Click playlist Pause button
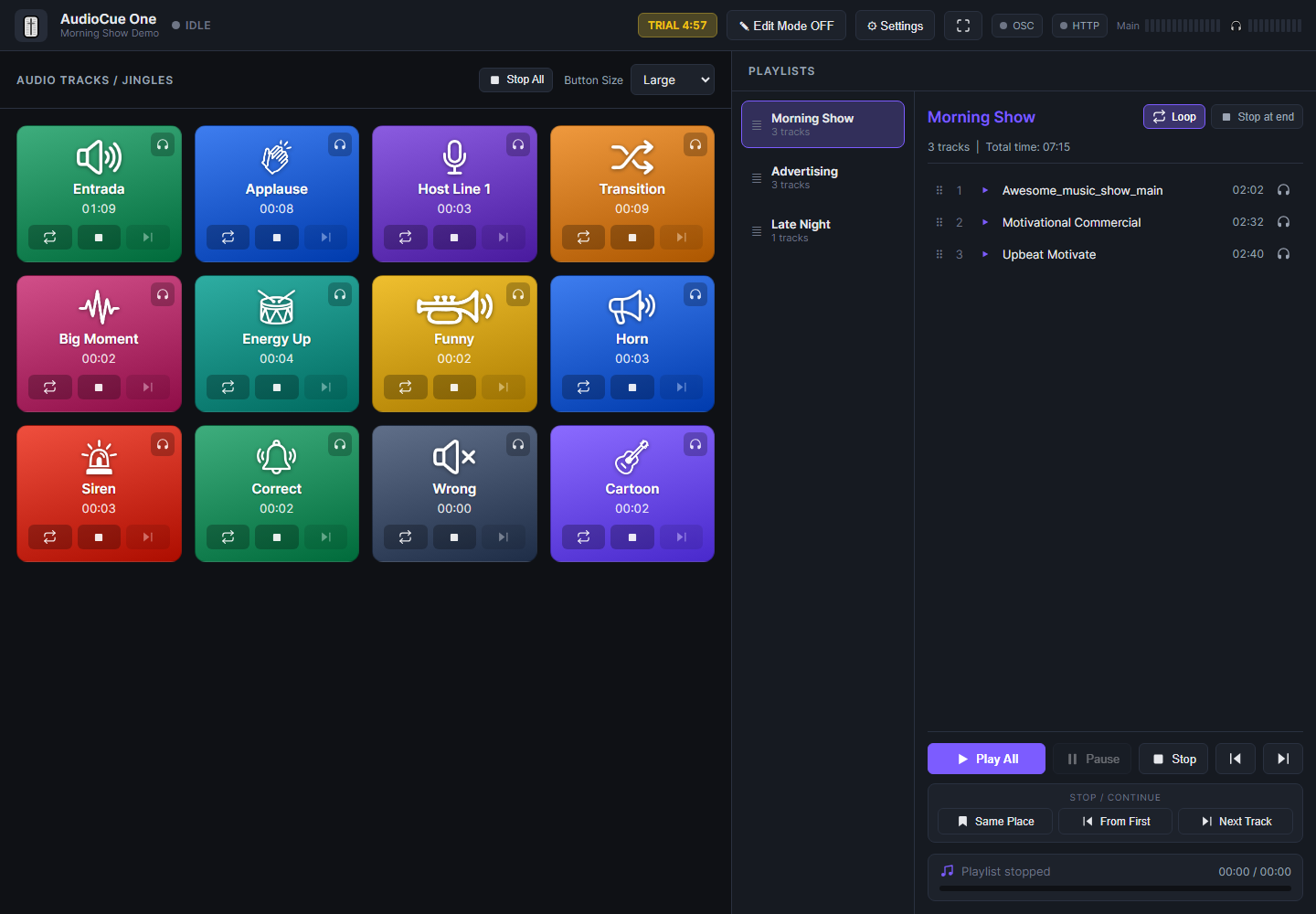Image resolution: width=1316 pixels, height=914 pixels. pyautogui.click(x=1092, y=759)
